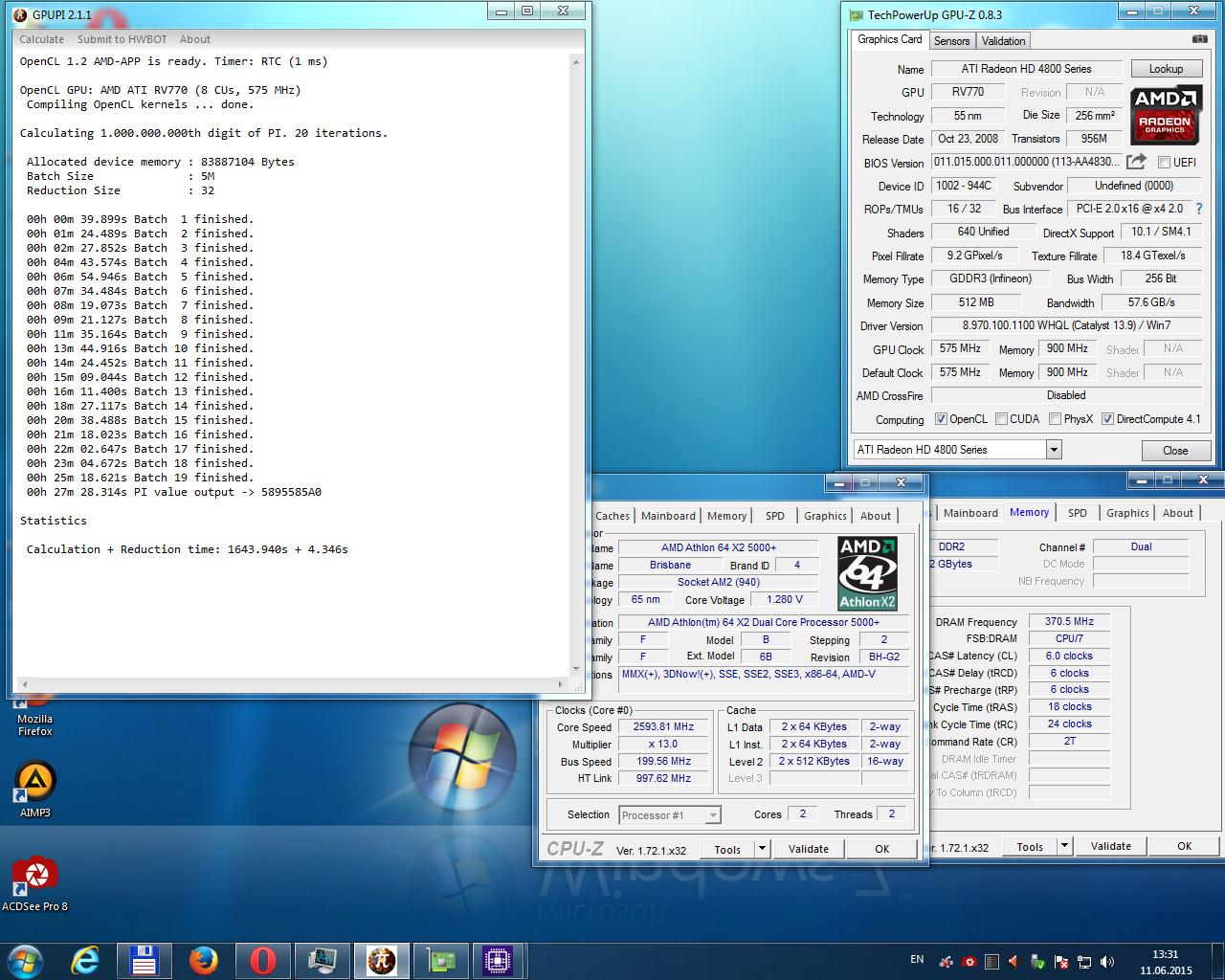
Task: Switch to the Validation tab in GPU-Z
Action: (1003, 40)
